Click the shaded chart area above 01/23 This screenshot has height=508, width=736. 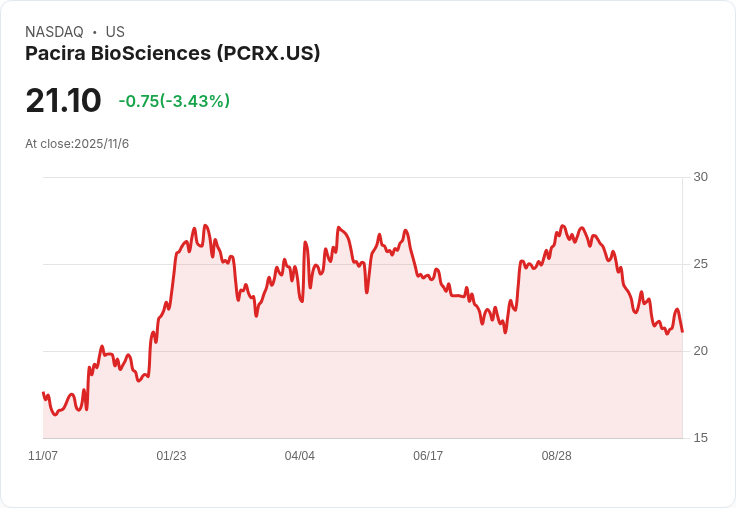point(171,380)
